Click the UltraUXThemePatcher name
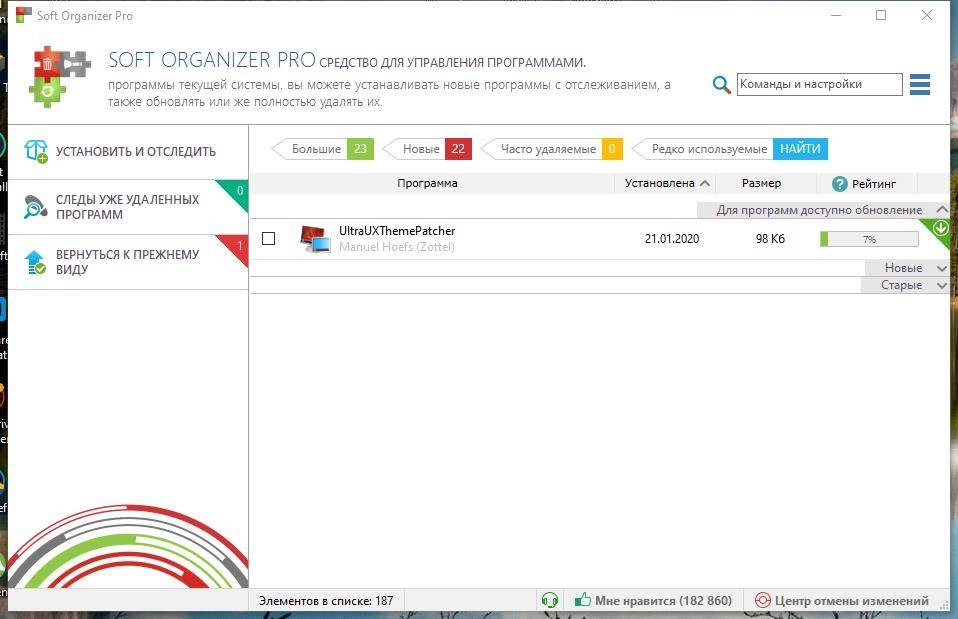The width and height of the screenshot is (958, 619). click(x=397, y=231)
